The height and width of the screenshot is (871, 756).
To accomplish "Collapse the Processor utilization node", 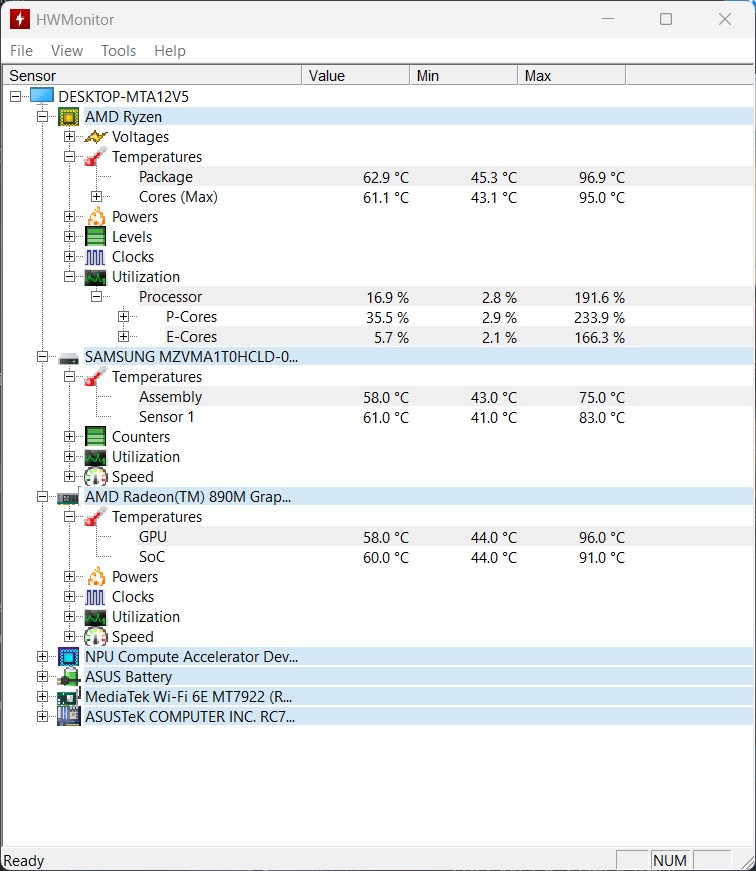I will [97, 297].
